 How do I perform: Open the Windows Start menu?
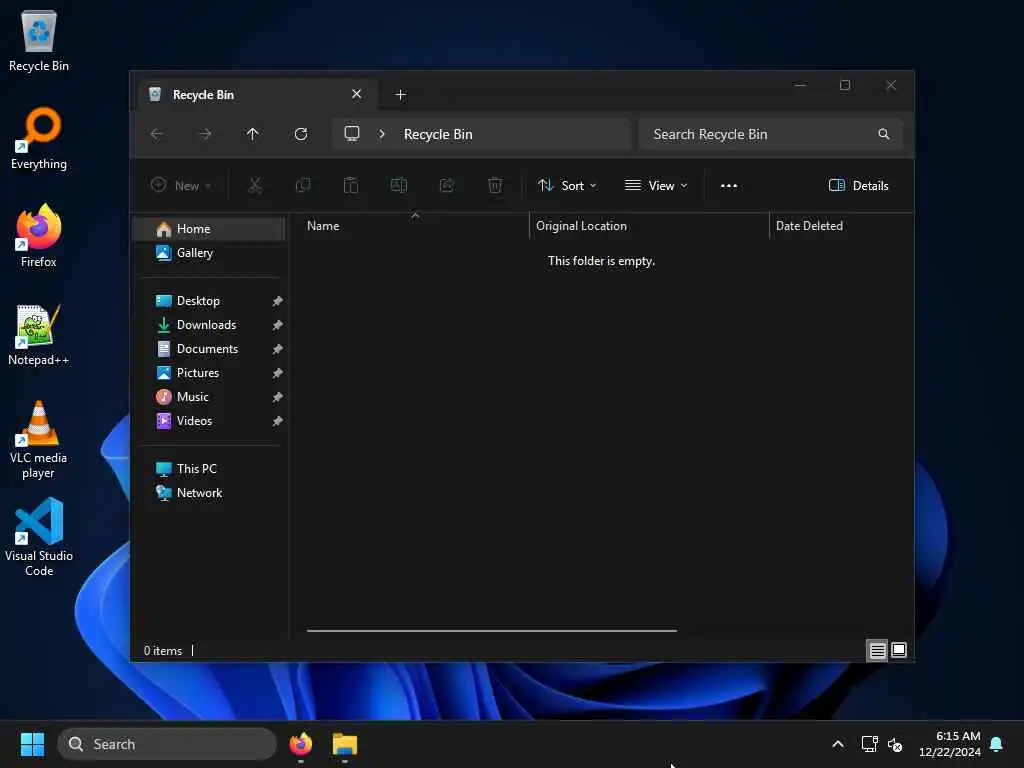click(32, 744)
